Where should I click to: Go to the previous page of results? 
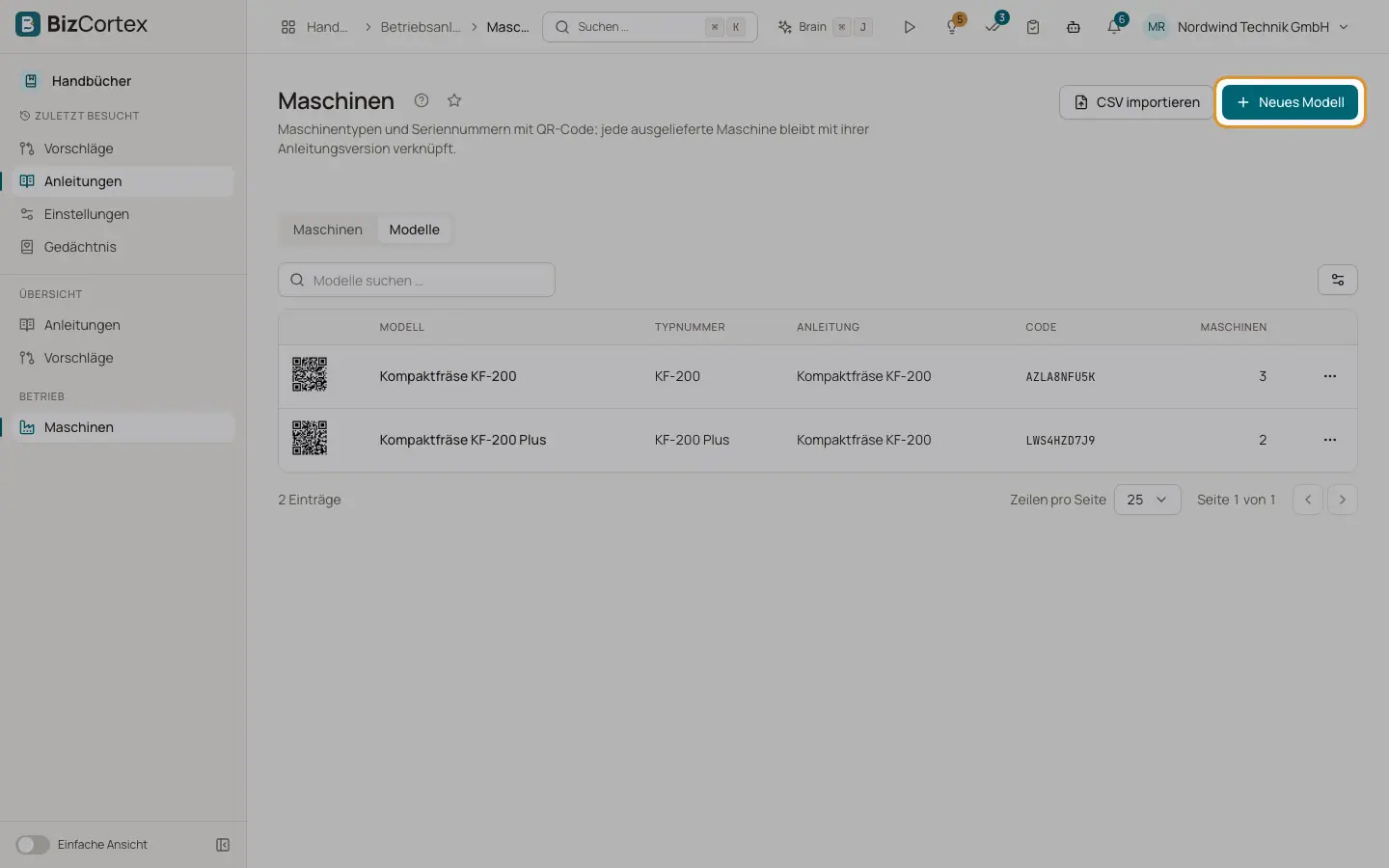point(1308,500)
